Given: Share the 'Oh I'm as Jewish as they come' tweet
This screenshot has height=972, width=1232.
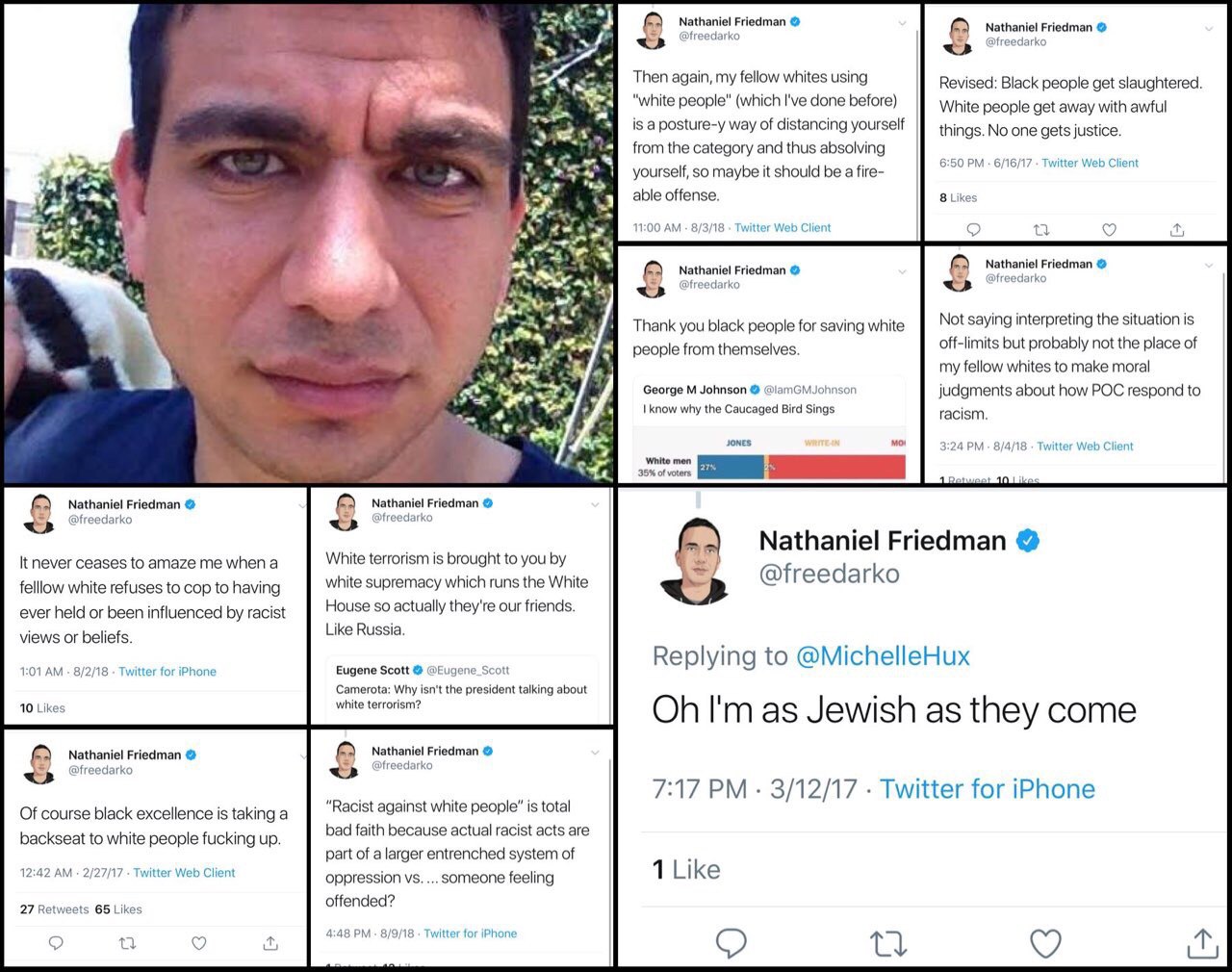Looking at the screenshot, I should (1202, 943).
